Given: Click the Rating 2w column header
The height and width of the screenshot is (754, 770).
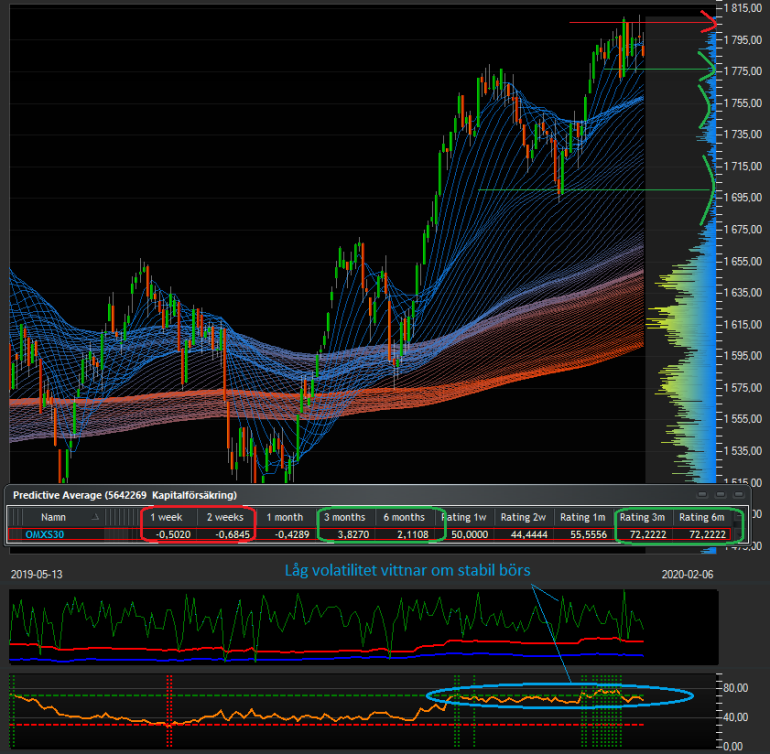Looking at the screenshot, I should pos(523,517).
